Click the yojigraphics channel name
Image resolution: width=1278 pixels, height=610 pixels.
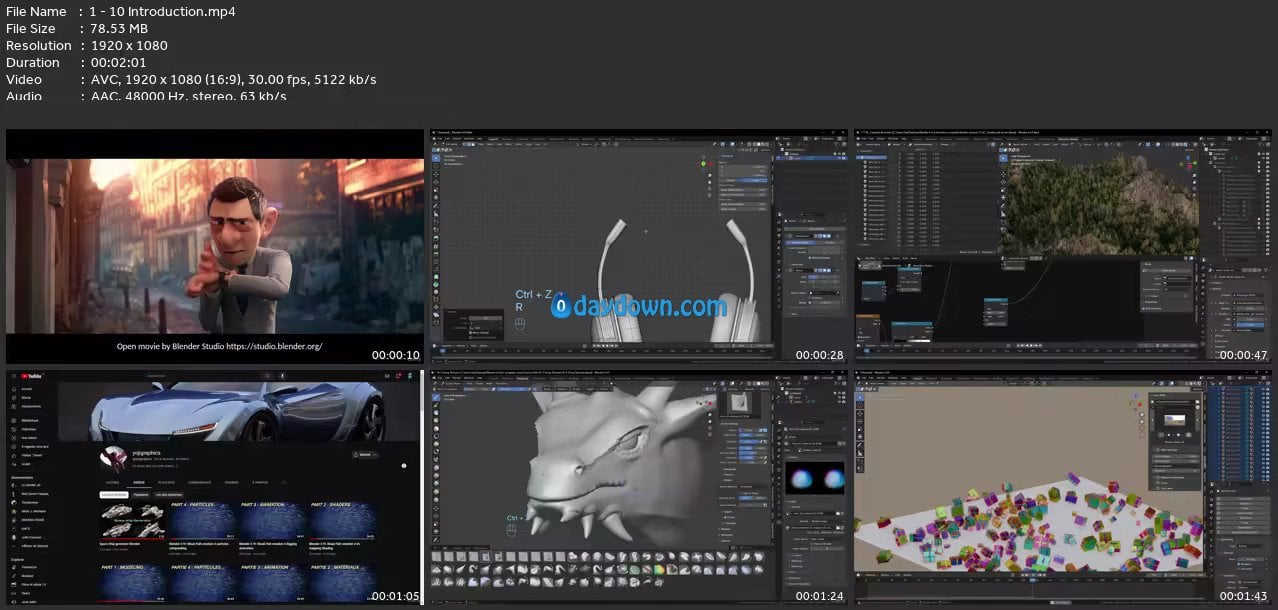pos(147,453)
